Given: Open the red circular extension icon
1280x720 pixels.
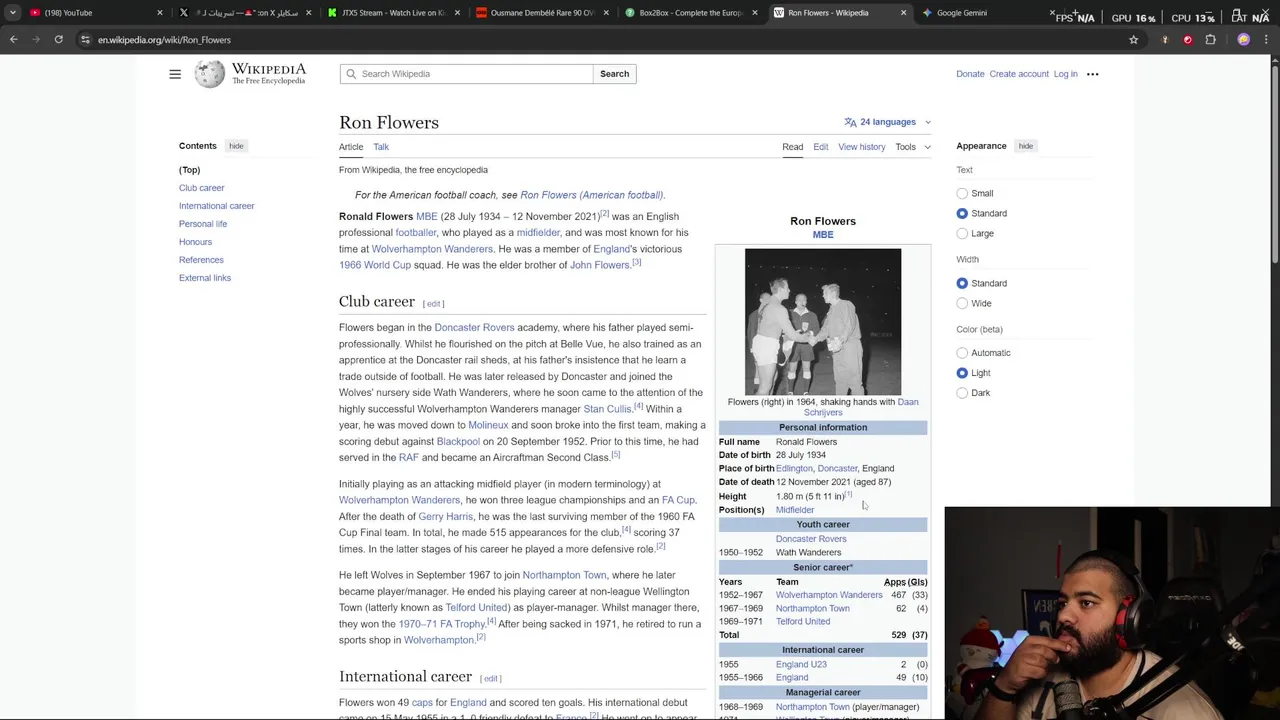Looking at the screenshot, I should pos(1187,40).
